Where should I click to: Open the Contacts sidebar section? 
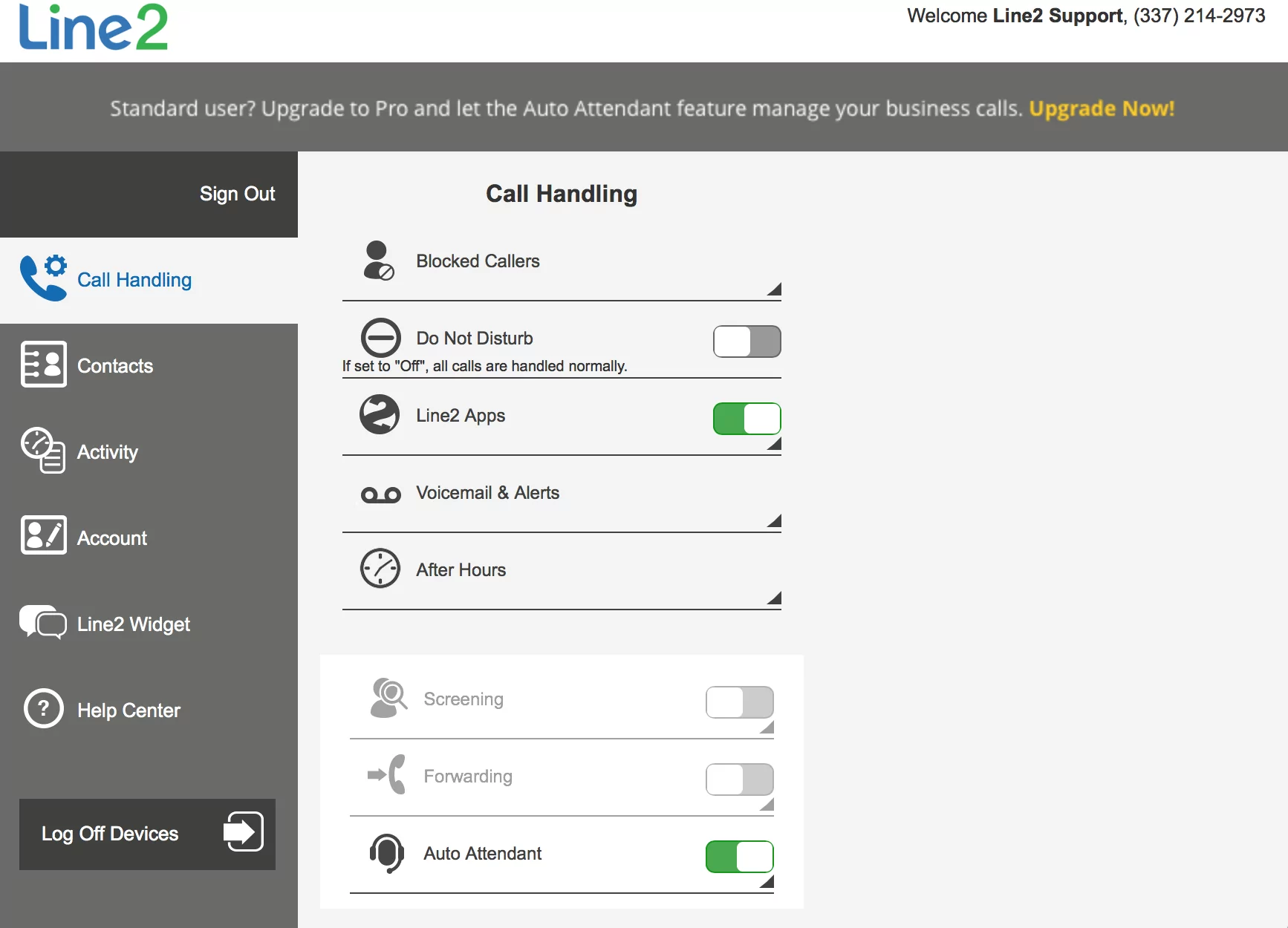point(149,366)
